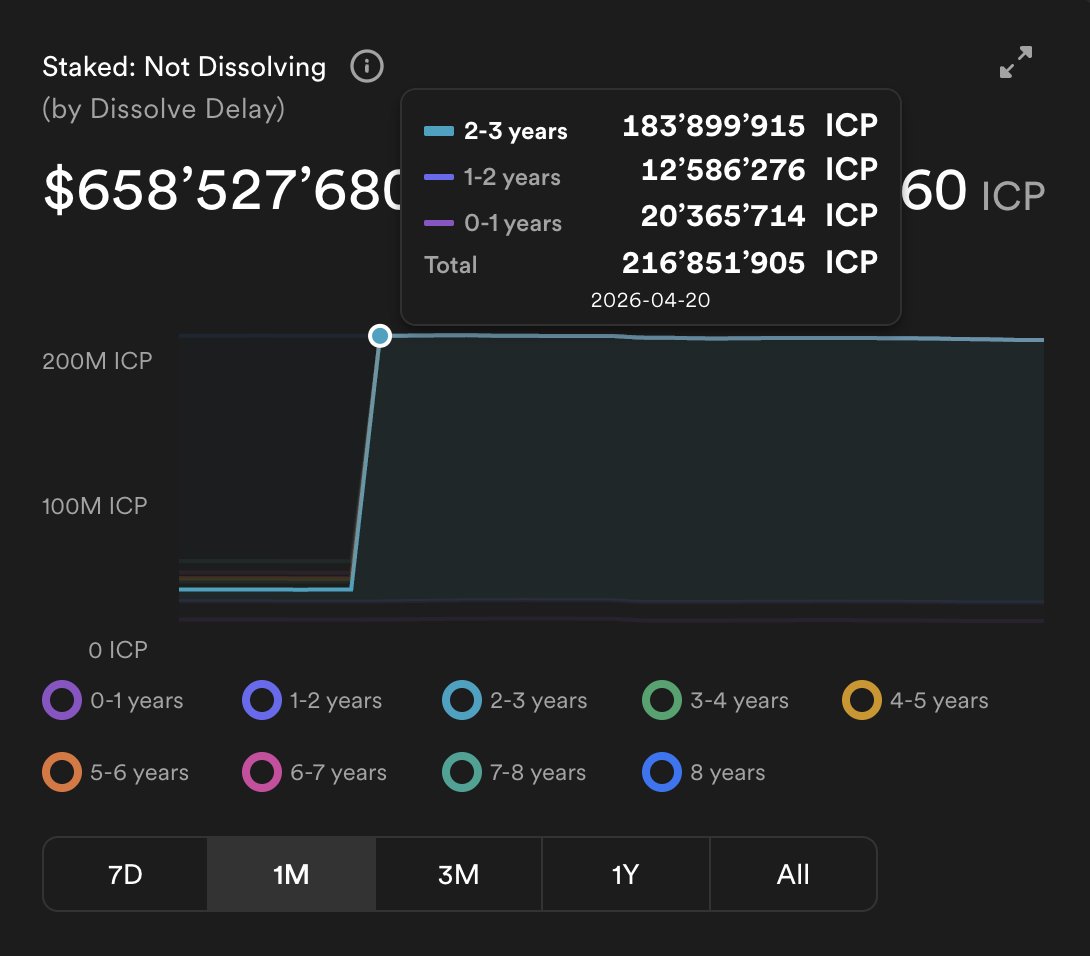Toggle the 8 years legend series

click(703, 772)
